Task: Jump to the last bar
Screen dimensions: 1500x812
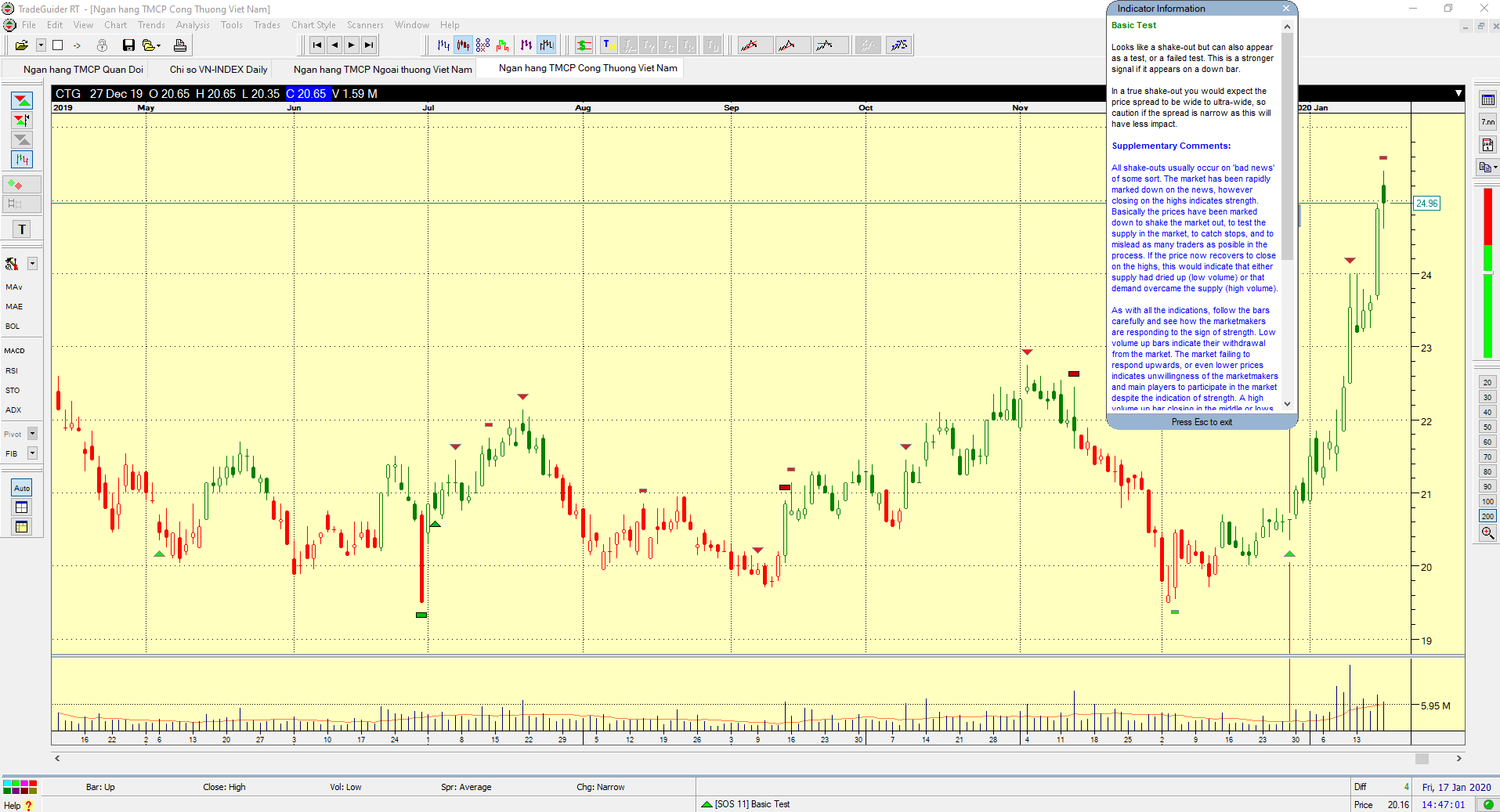Action: (369, 45)
